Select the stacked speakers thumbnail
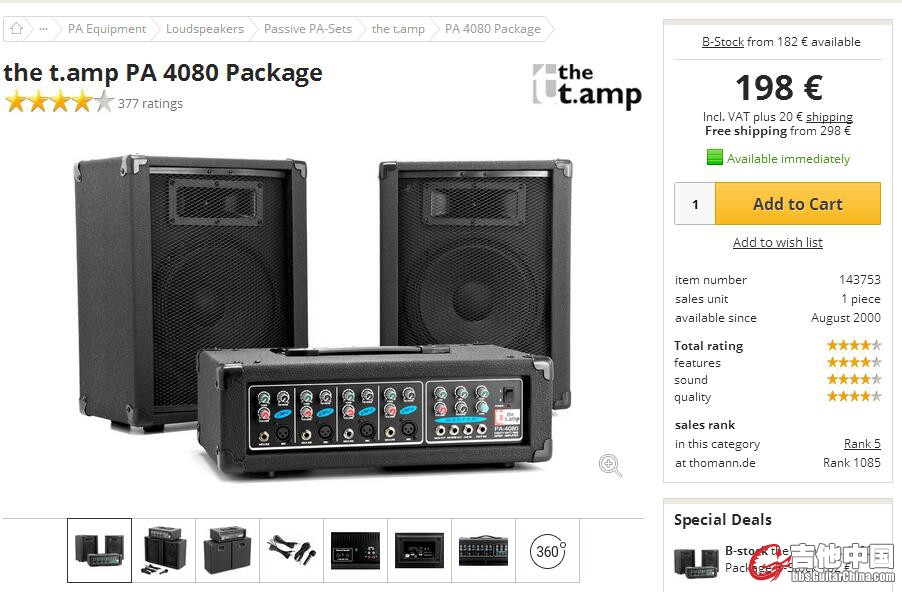This screenshot has width=902, height=592. coord(227,550)
